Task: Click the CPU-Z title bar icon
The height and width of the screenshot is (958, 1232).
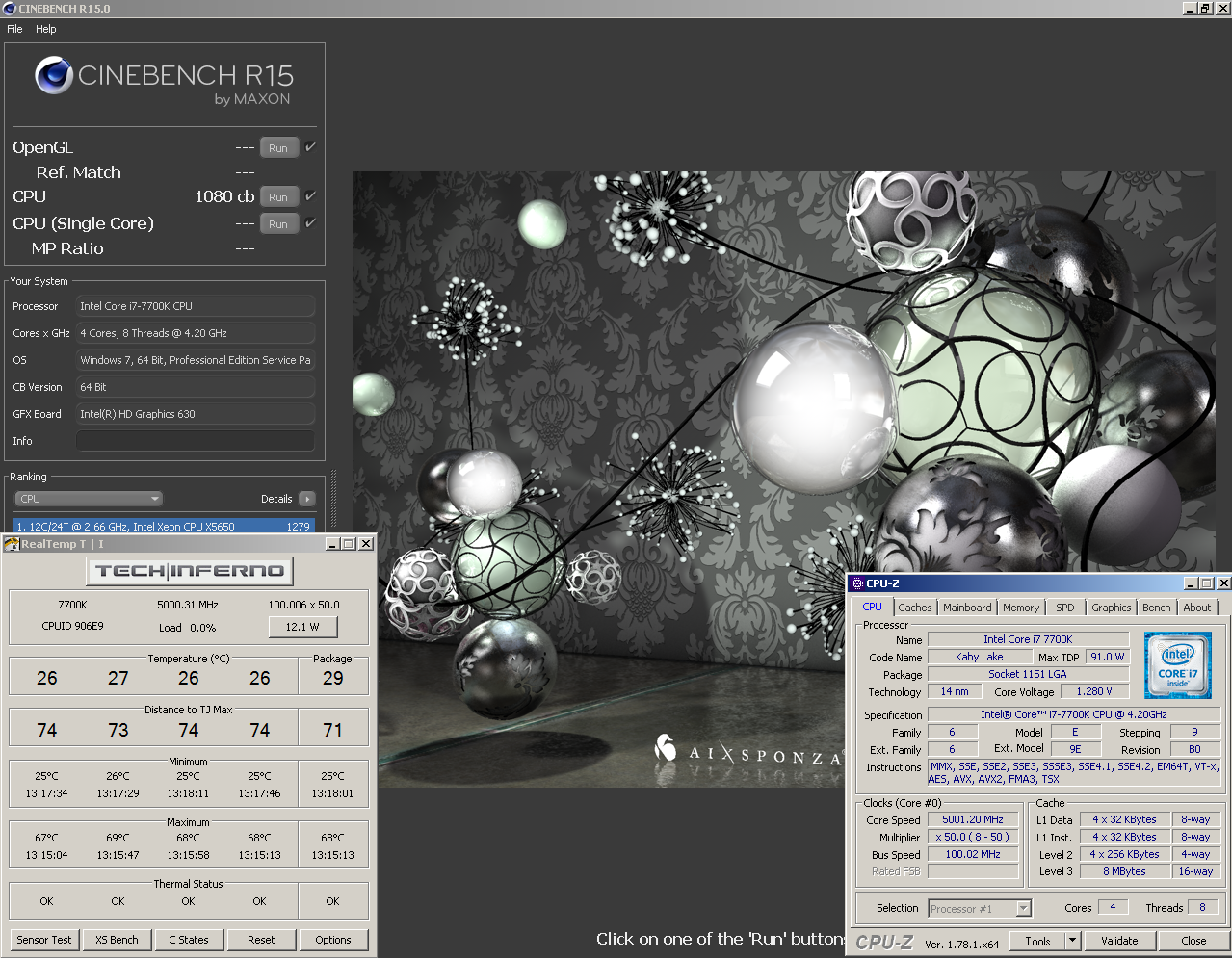Action: [x=857, y=583]
